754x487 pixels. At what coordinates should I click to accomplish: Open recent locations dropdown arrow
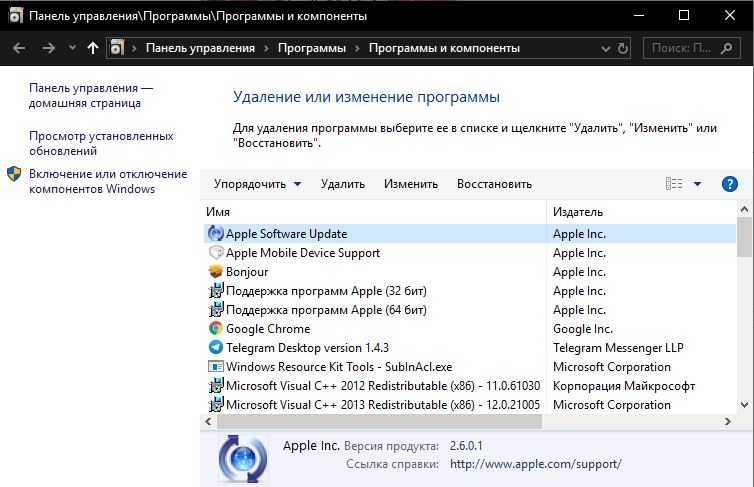pos(73,48)
